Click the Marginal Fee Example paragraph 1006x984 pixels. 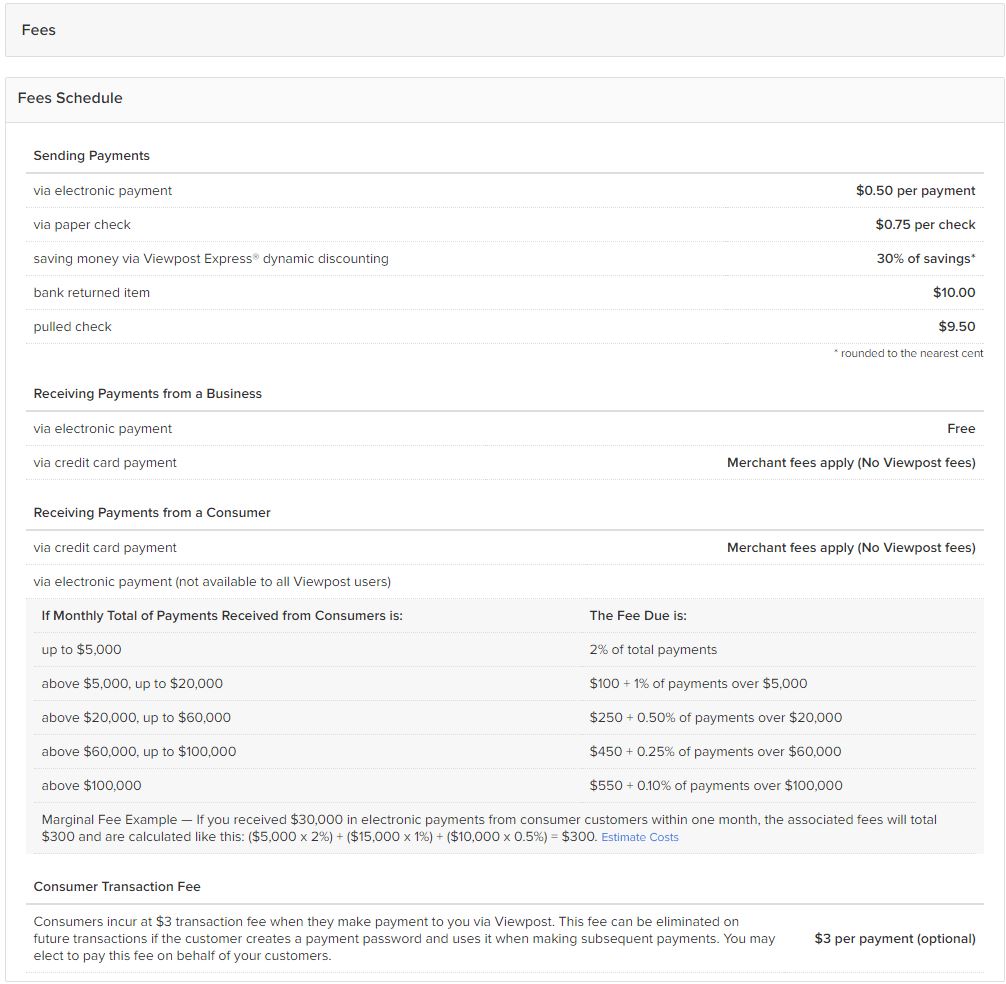(x=488, y=826)
